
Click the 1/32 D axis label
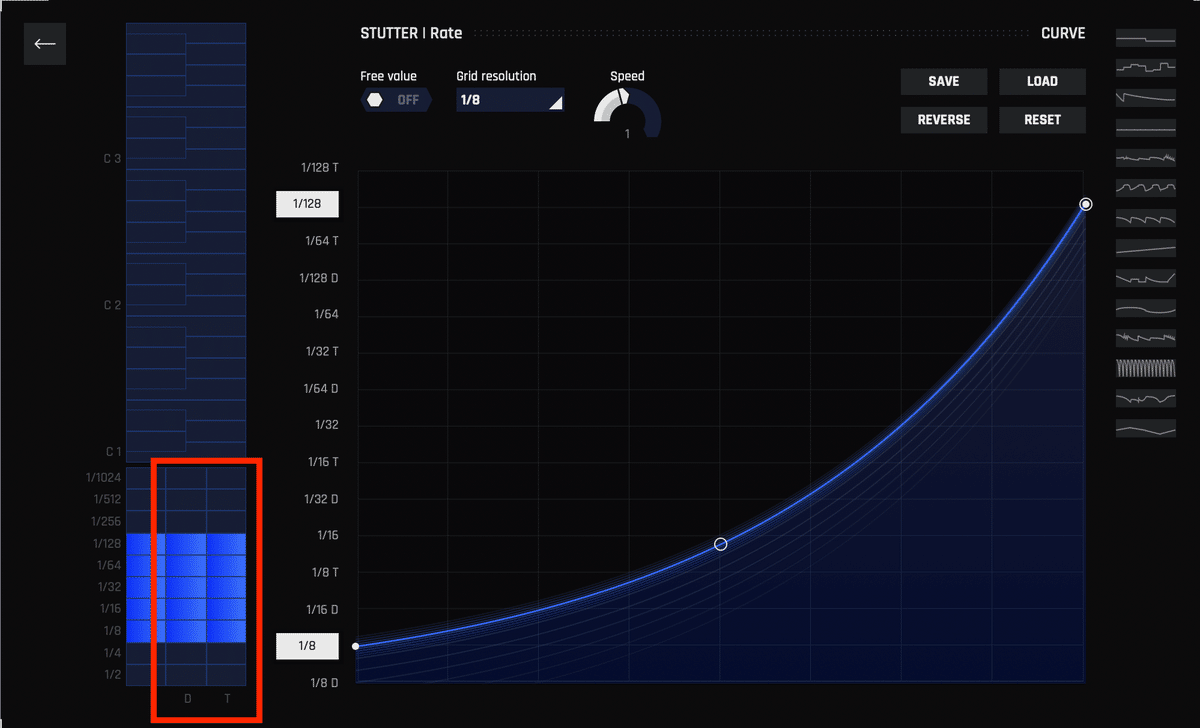(322, 499)
